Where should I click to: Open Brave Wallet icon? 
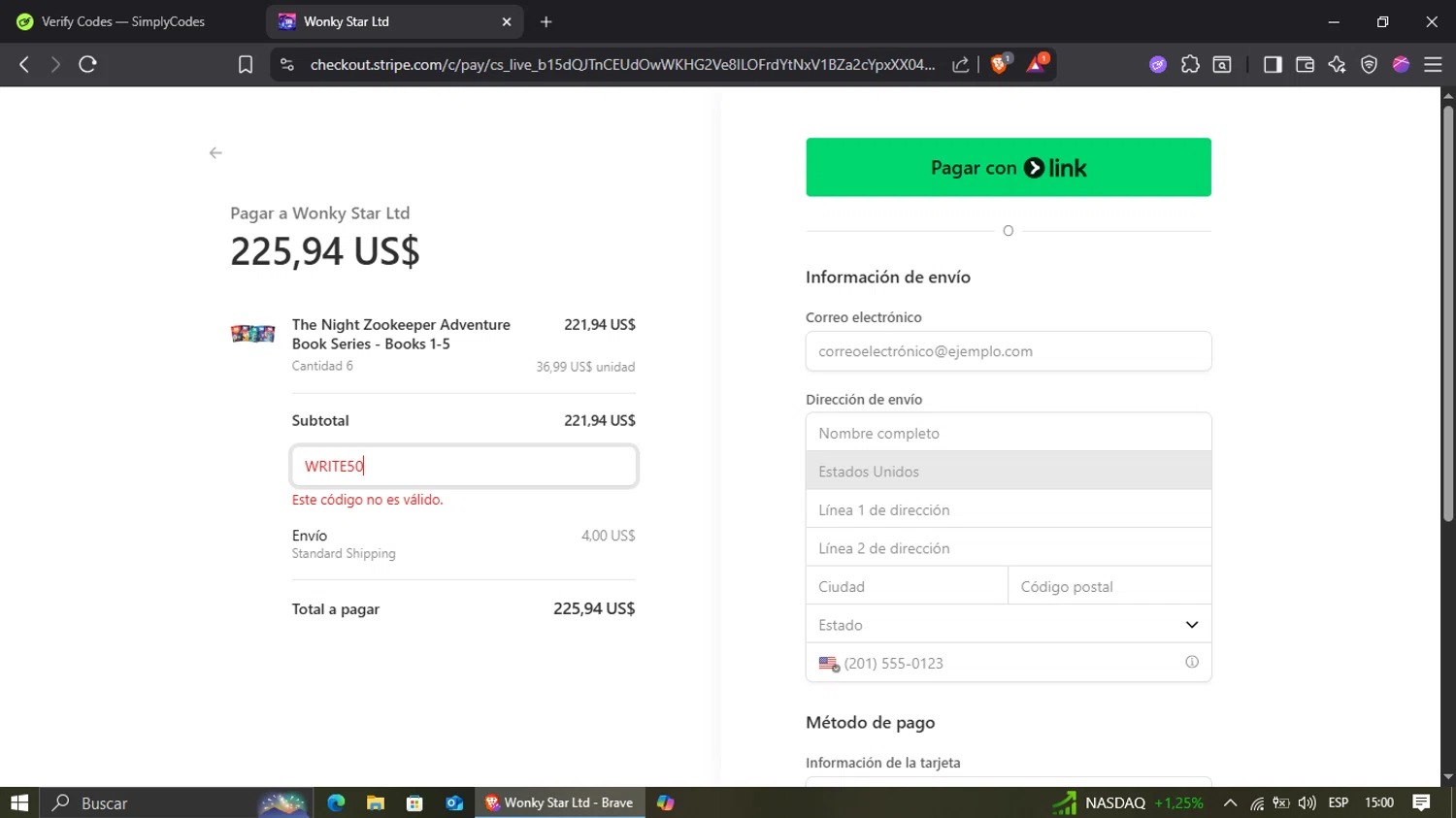(1305, 64)
